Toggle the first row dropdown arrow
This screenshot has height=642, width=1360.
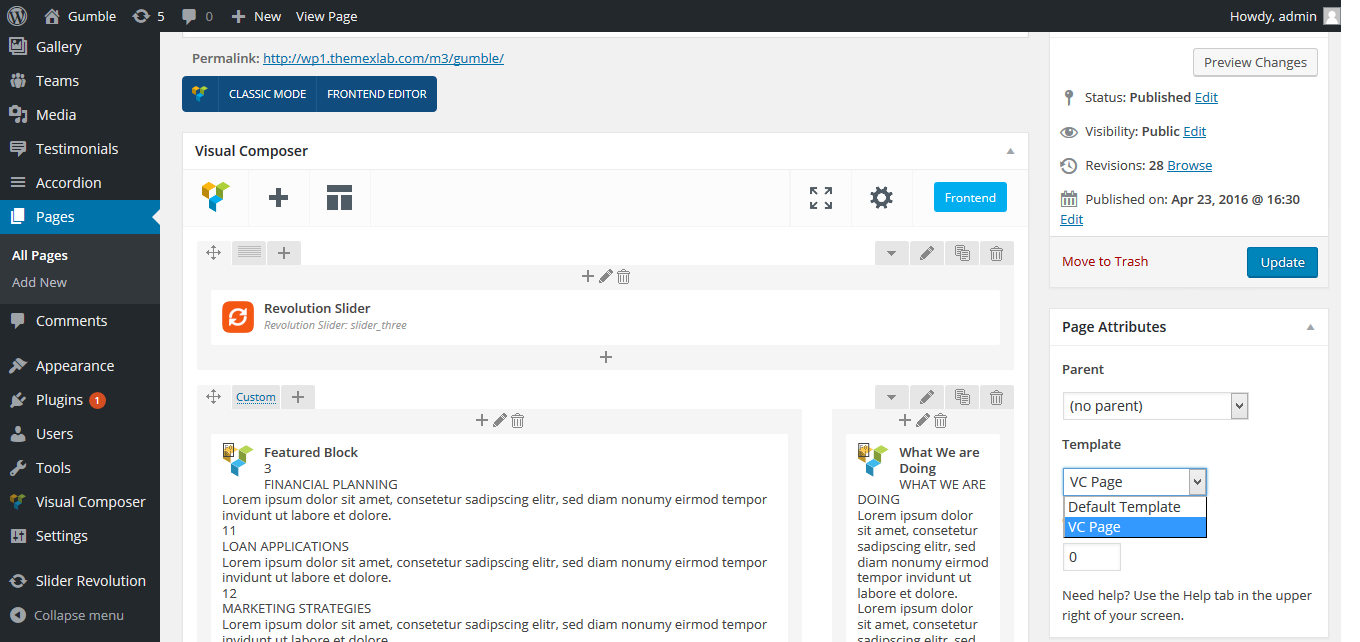[891, 254]
